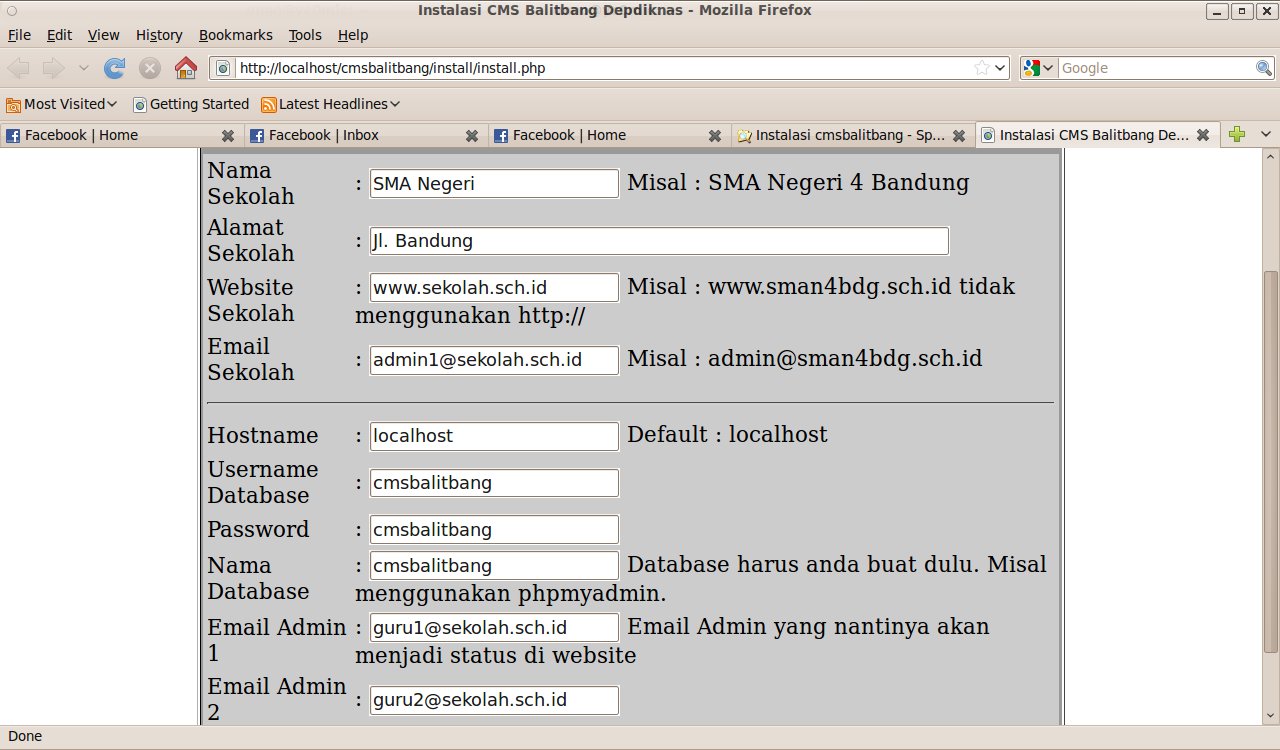Open the Getting Started bookmark
This screenshot has width=1280, height=750.
[191, 104]
